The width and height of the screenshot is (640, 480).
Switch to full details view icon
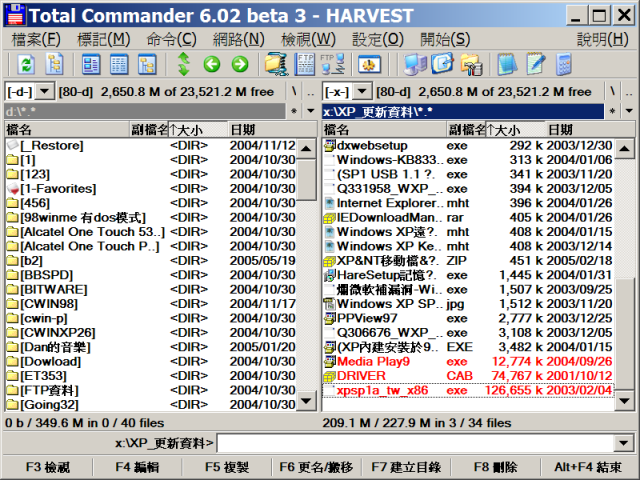tap(119, 64)
